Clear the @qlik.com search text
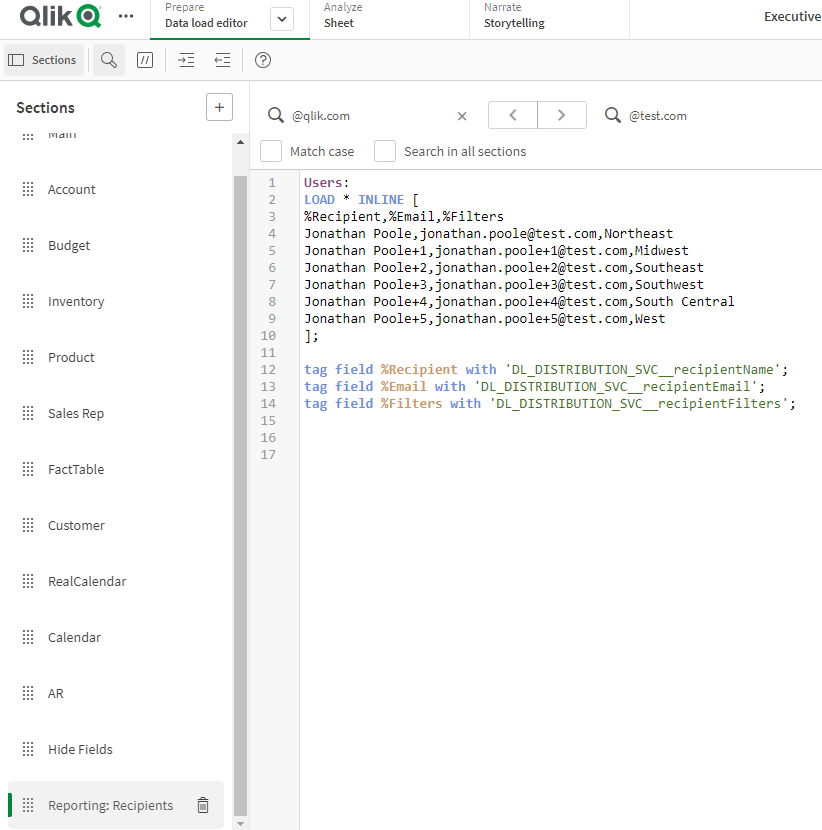Screen dimensions: 822x830 [x=462, y=116]
